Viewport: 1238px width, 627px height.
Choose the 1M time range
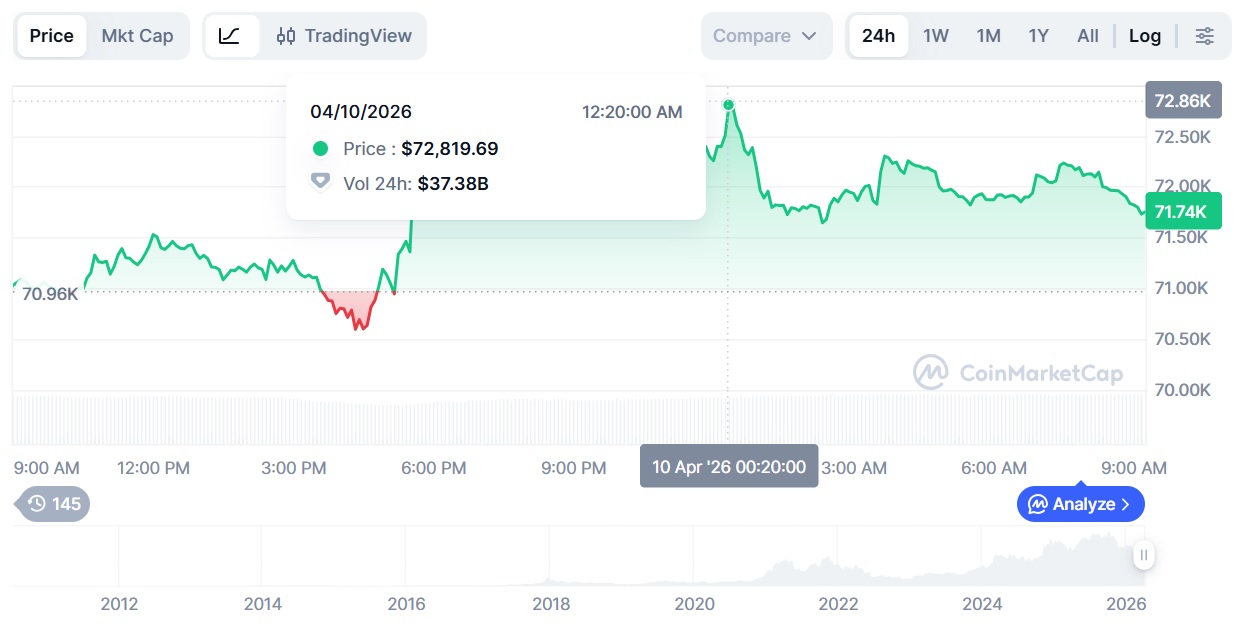[x=988, y=36]
